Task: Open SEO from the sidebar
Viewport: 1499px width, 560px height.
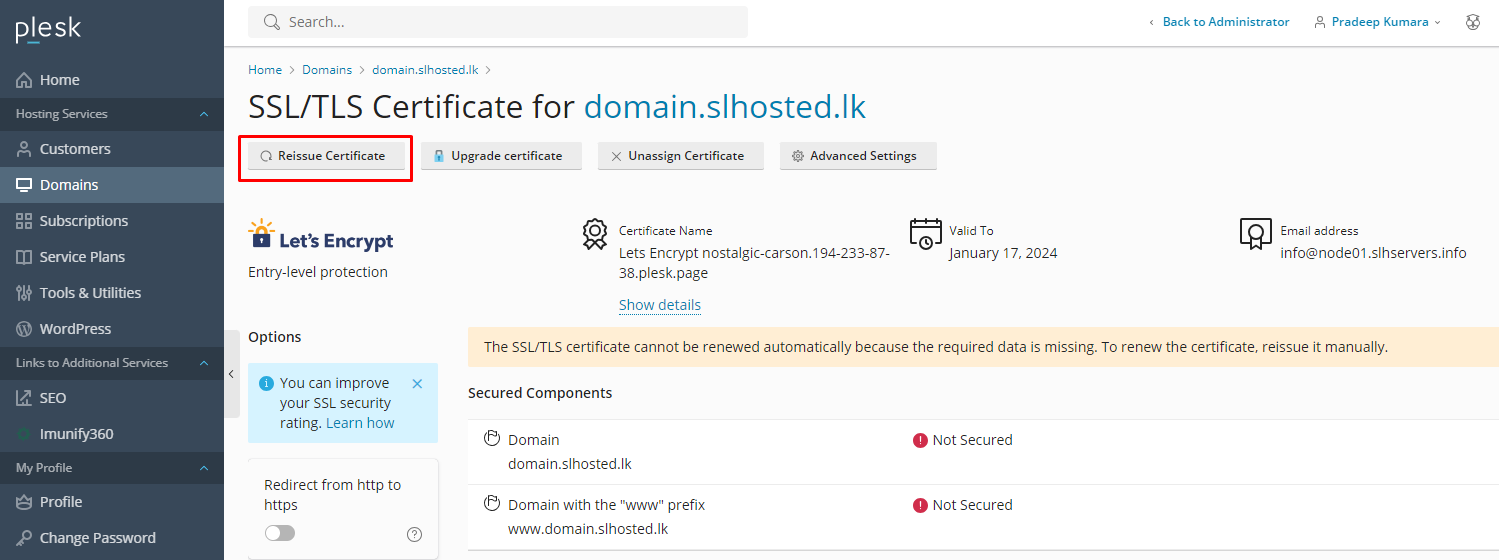Action: point(52,398)
